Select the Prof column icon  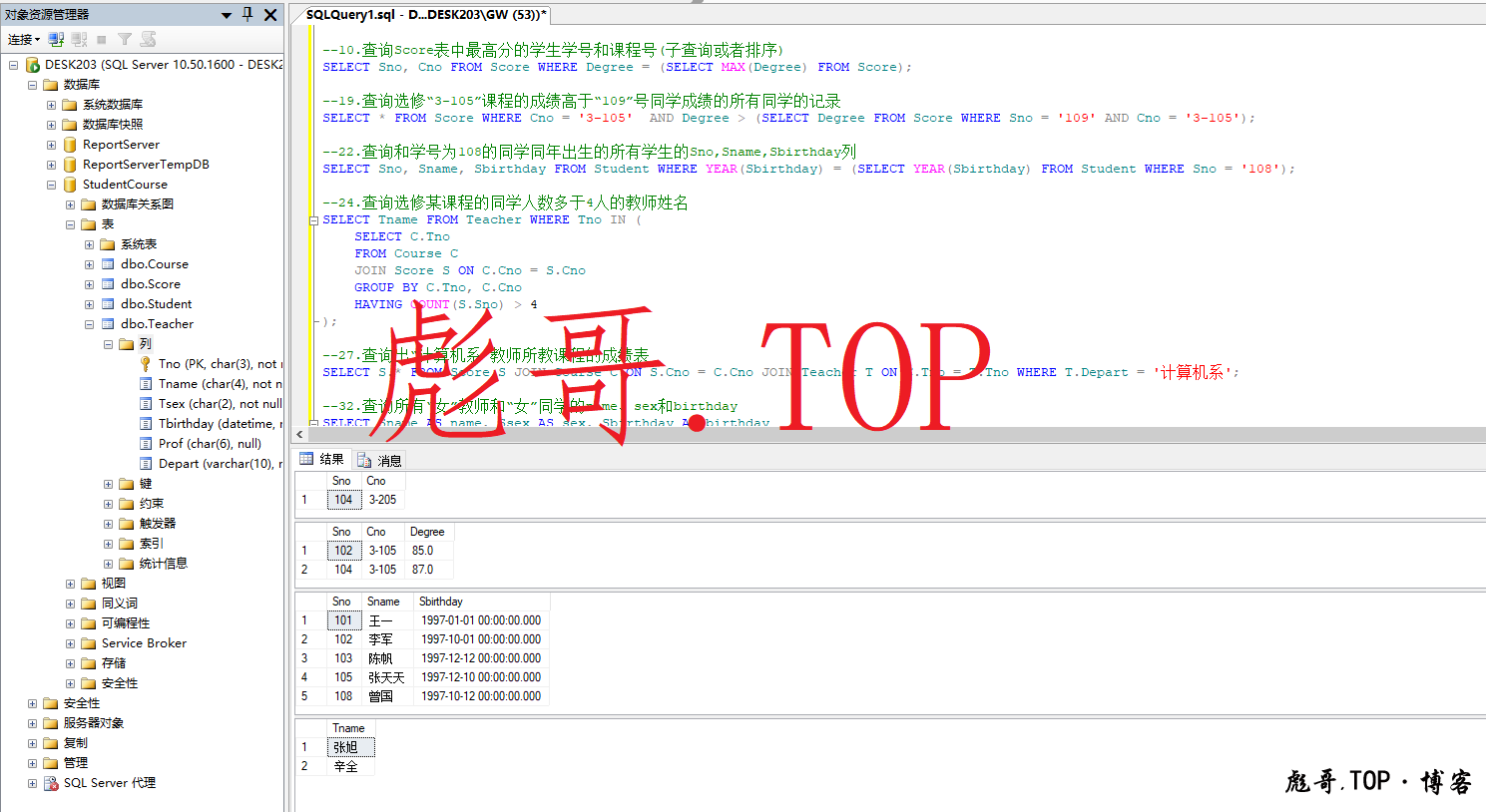(146, 444)
